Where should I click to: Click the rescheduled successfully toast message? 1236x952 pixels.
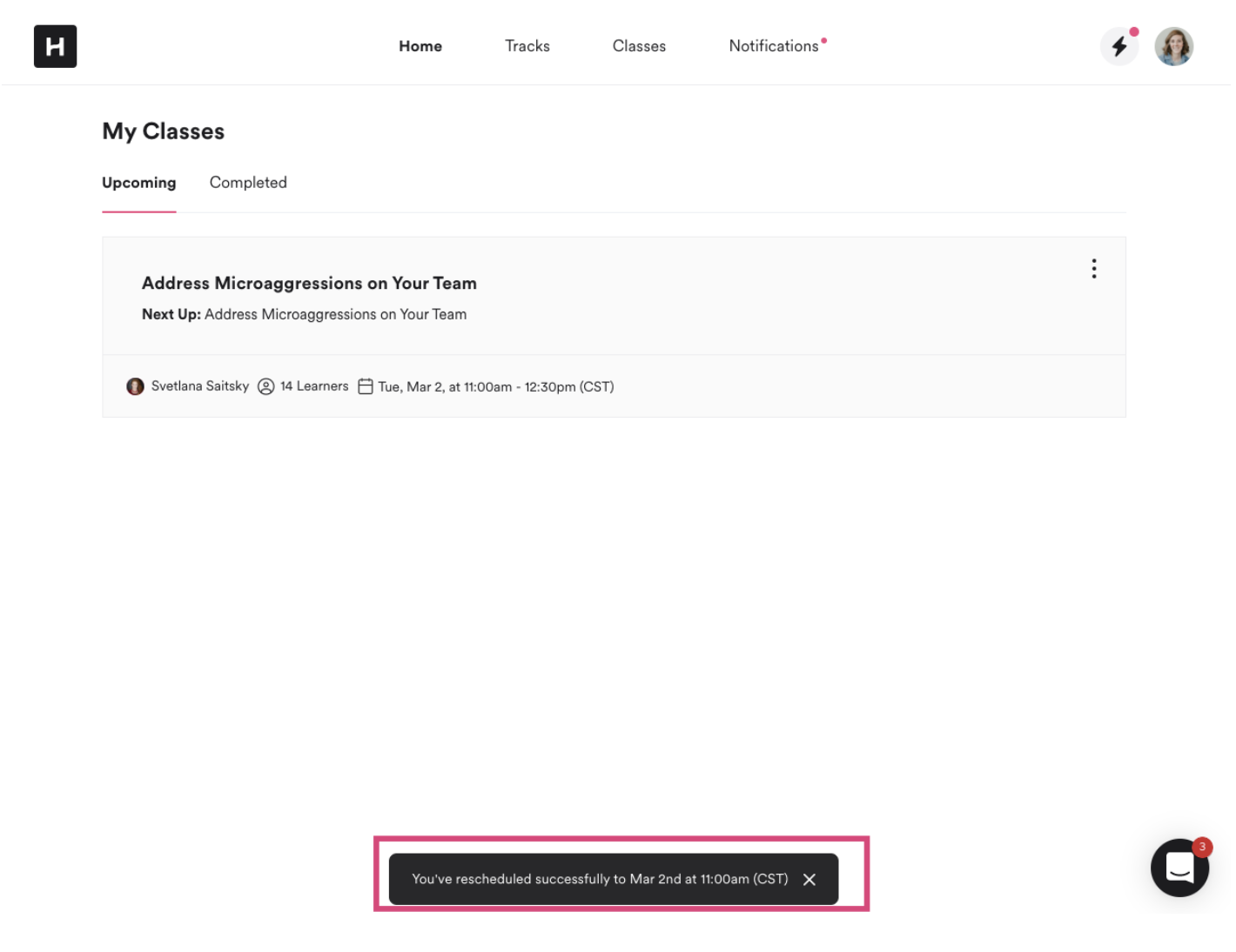click(600, 879)
